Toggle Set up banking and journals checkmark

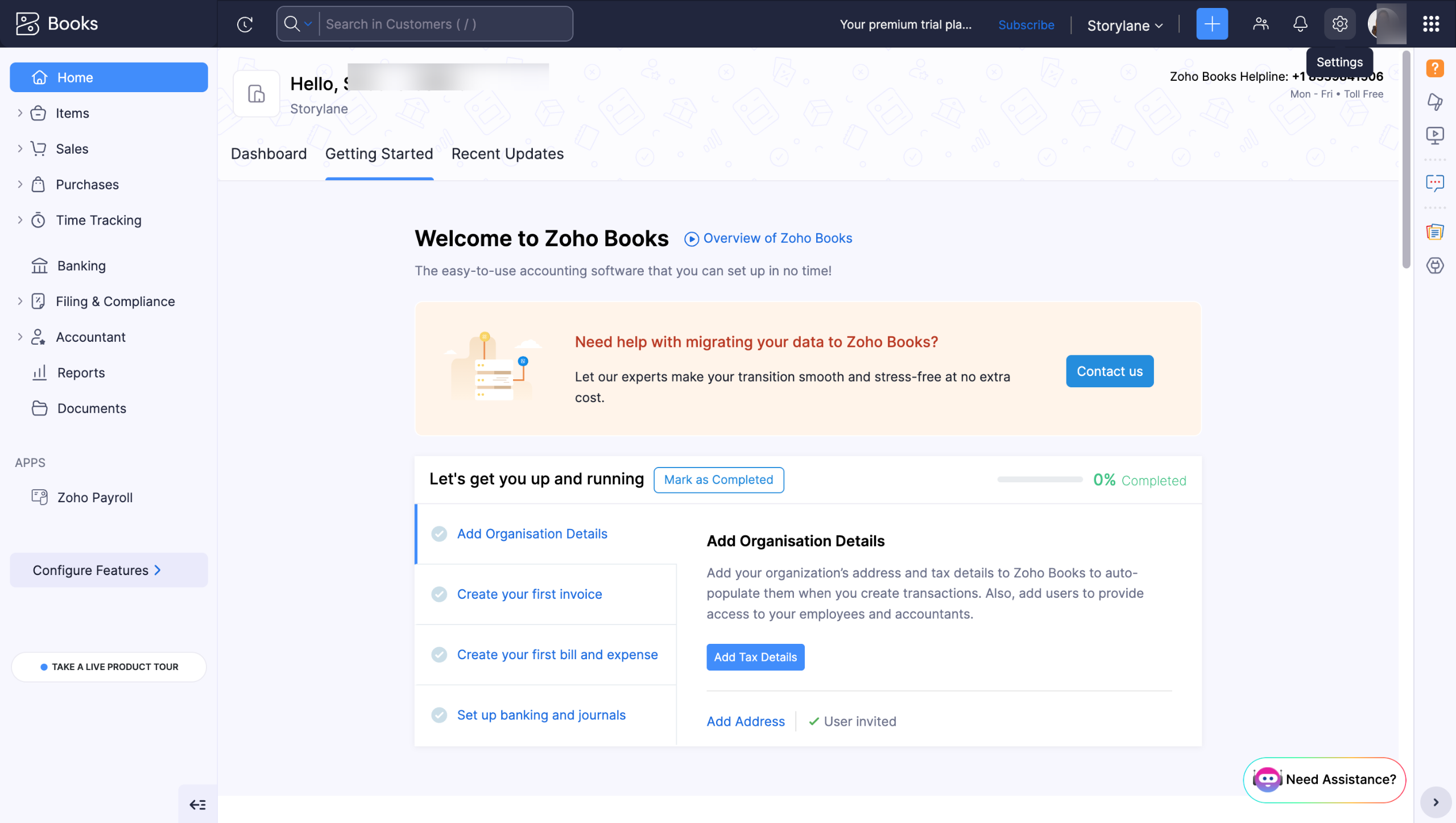439,715
